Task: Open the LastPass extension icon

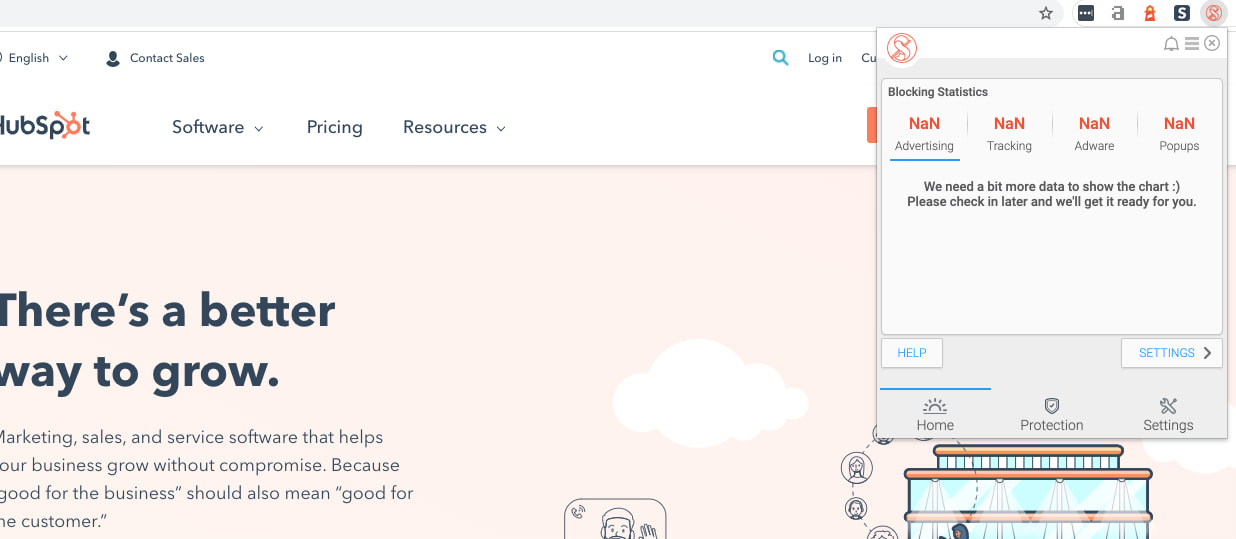Action: pos(1086,13)
